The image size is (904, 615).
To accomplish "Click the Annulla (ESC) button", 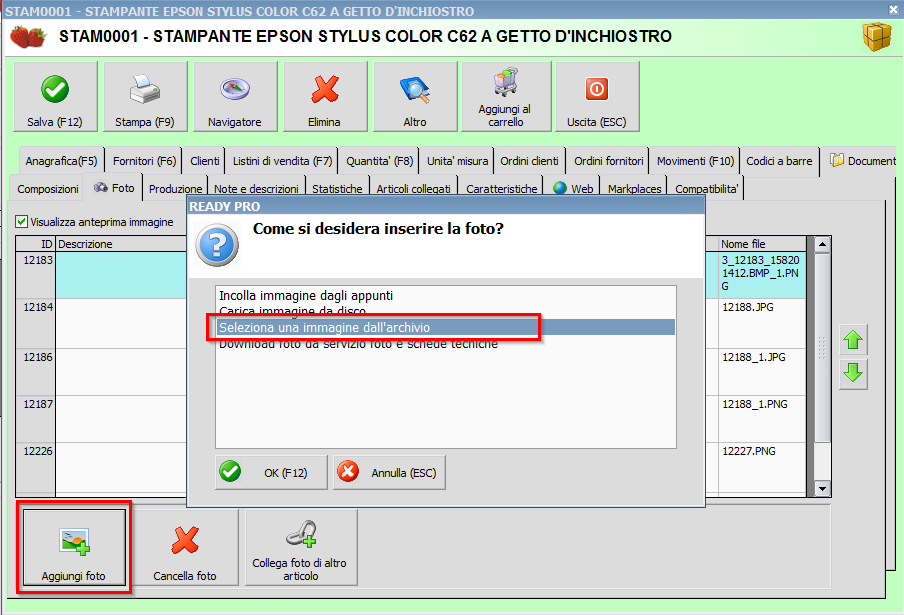I will pos(389,473).
